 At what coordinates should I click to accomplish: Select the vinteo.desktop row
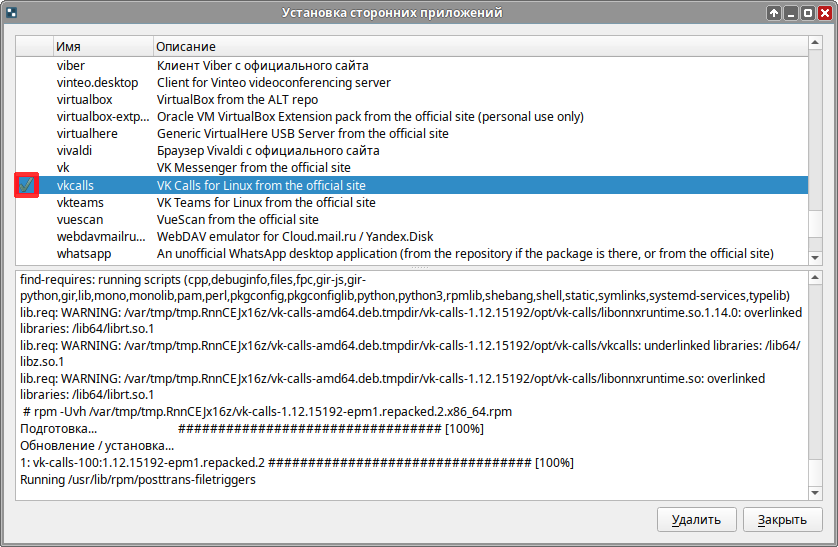[x=412, y=83]
